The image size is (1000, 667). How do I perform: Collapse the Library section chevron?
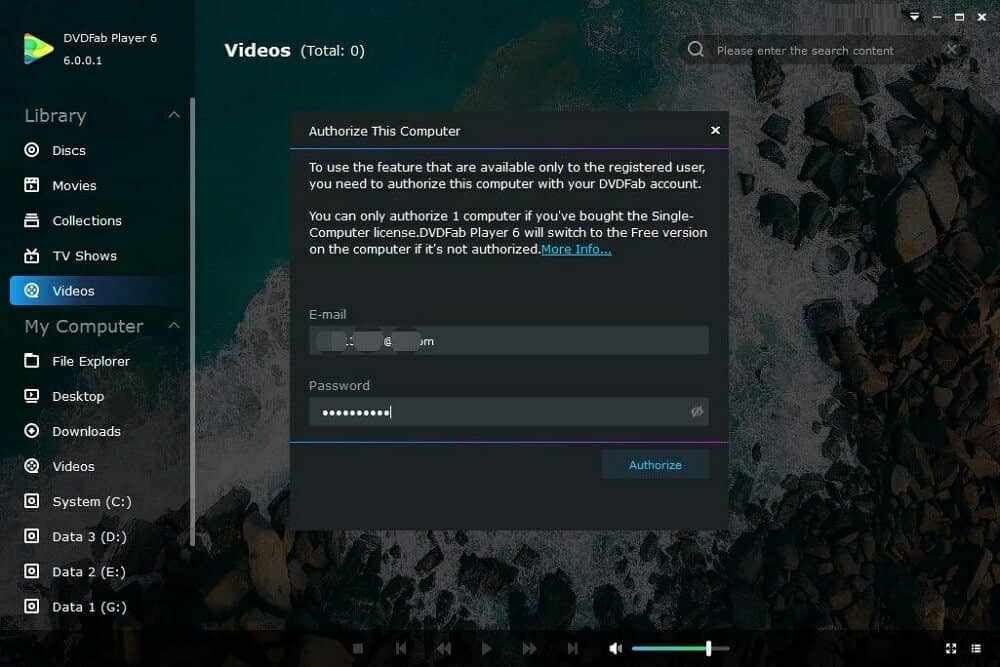click(x=174, y=115)
